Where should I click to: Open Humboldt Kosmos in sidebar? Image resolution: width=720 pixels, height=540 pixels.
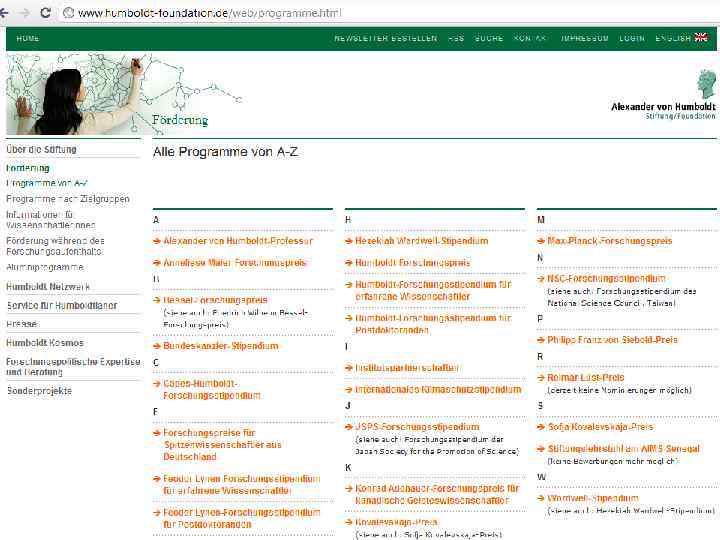click(x=45, y=343)
